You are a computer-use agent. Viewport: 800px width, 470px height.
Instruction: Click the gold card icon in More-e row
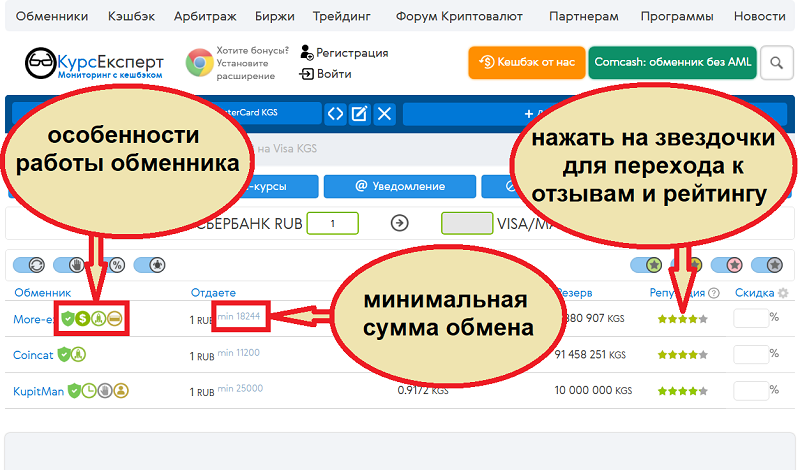115,319
